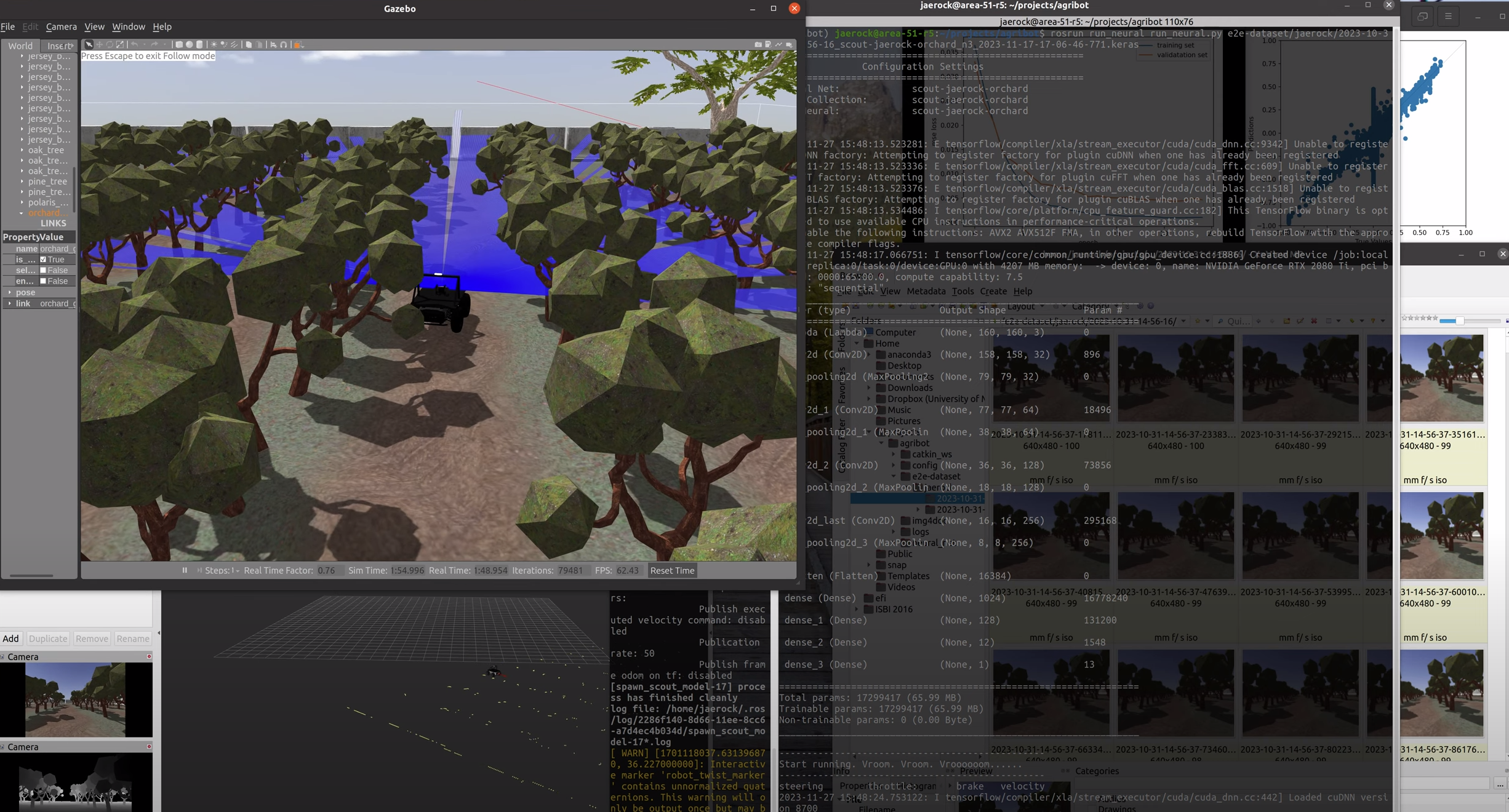Expand the pose property row
This screenshot has width=1509, height=812.
9,292
